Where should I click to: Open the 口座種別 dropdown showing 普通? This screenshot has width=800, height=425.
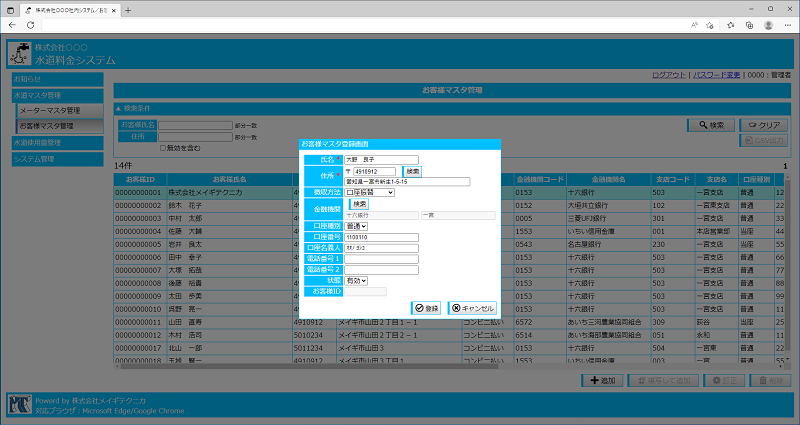coord(357,226)
